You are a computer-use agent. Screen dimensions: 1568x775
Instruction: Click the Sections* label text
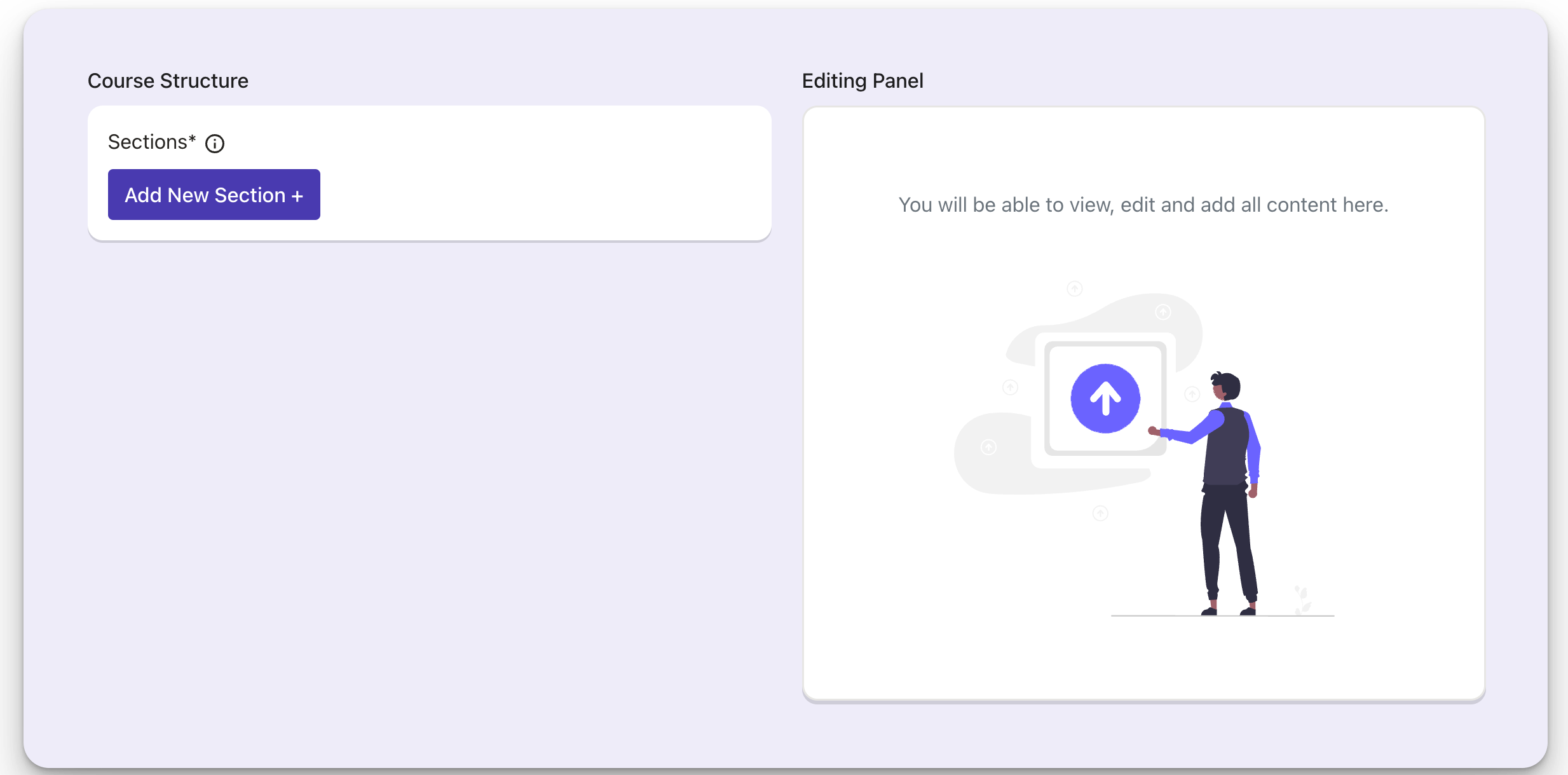152,142
